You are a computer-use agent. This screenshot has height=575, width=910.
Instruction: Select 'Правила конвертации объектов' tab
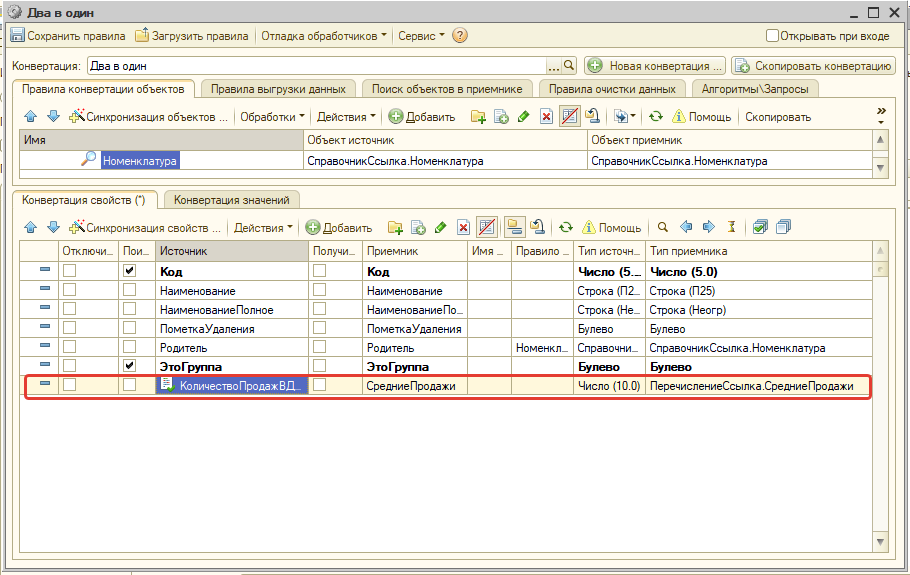click(103, 89)
